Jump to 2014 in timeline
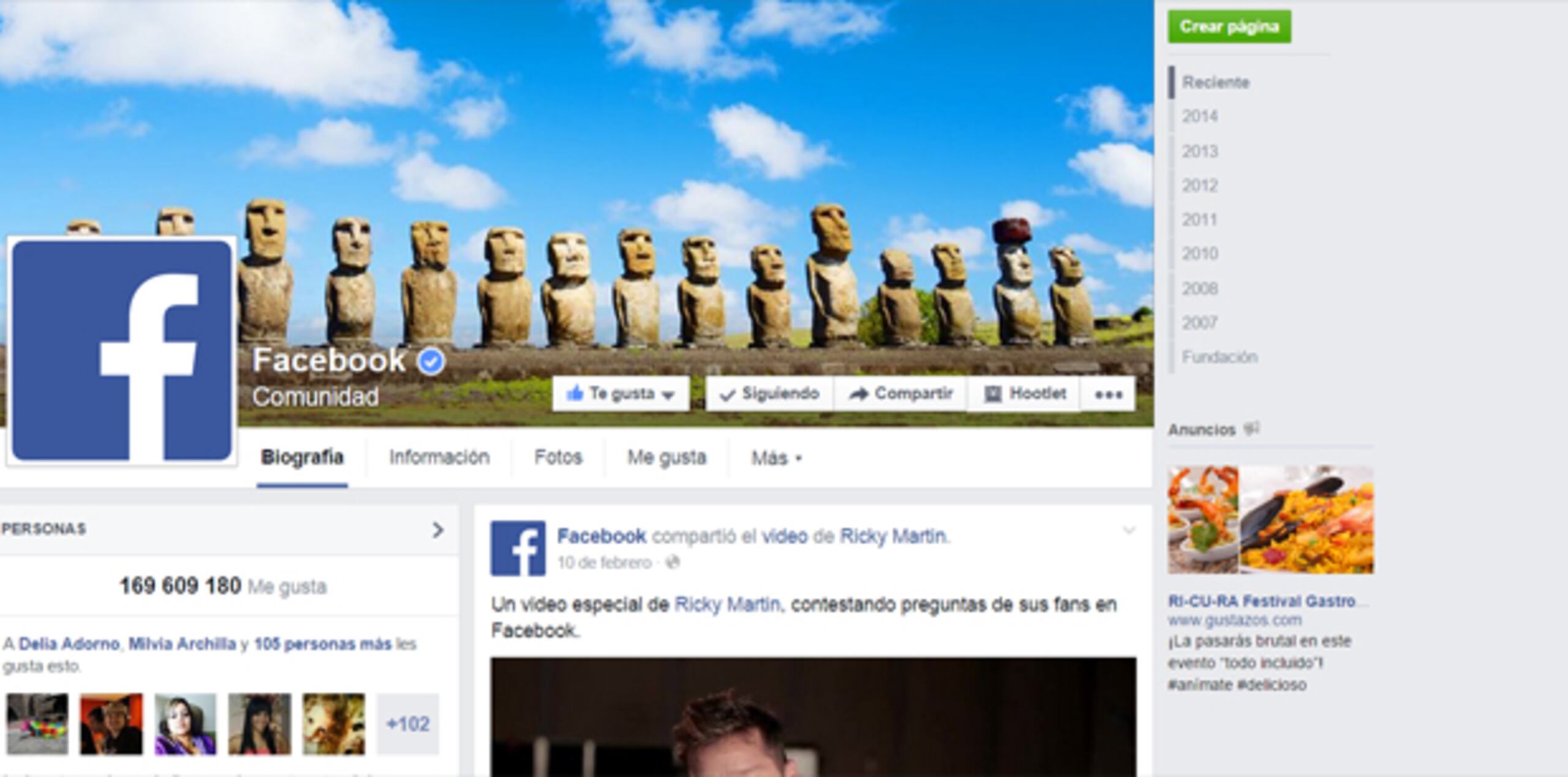The width and height of the screenshot is (1568, 777). pyautogui.click(x=1199, y=116)
